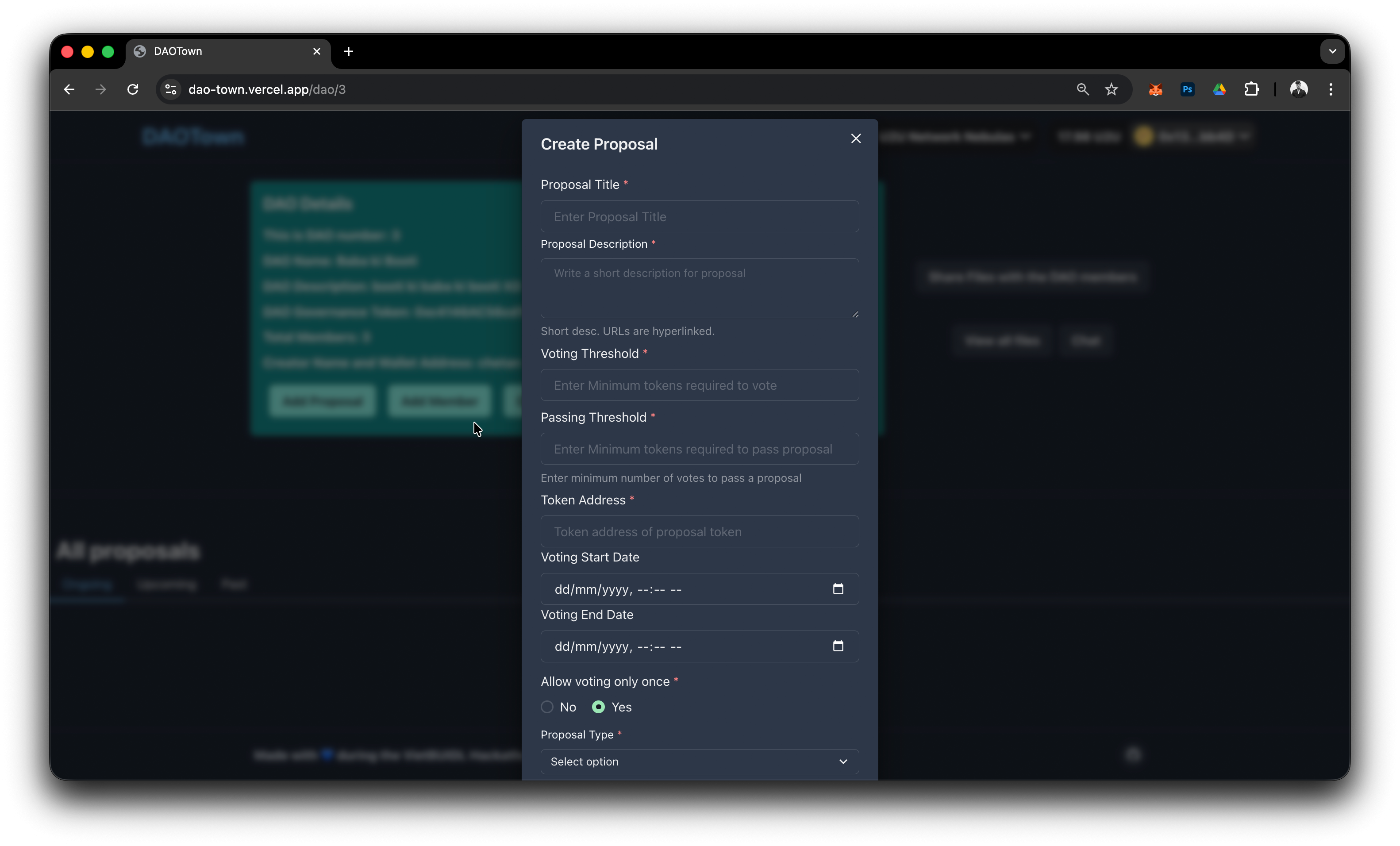1400x846 pixels.
Task: Open calendar picker for Voting End Date
Action: 838,646
